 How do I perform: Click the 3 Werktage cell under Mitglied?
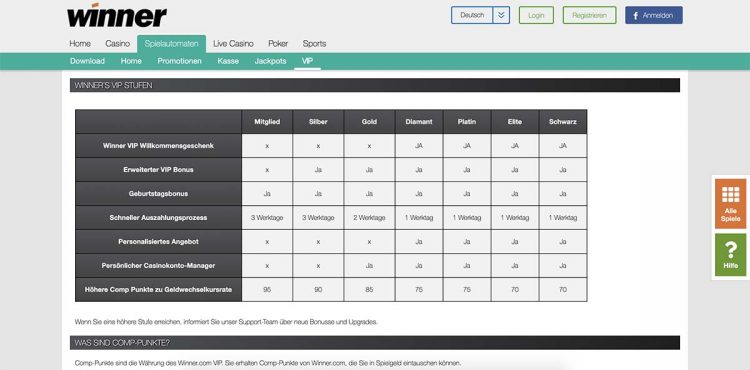tap(267, 218)
